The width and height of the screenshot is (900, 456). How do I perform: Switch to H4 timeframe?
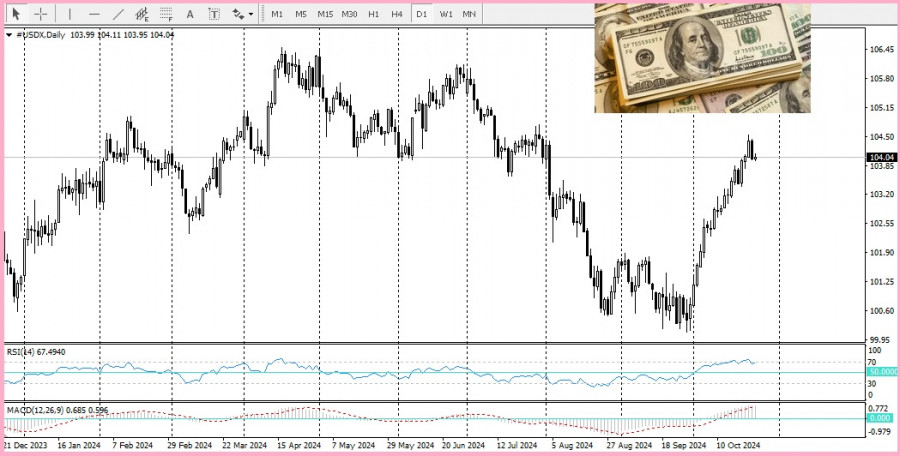point(397,14)
